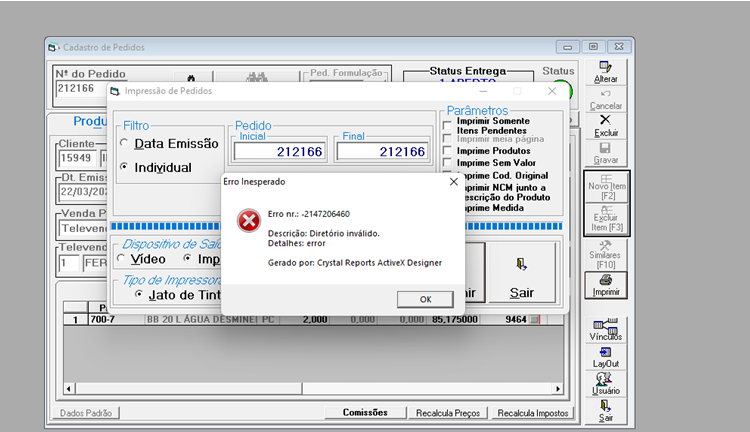The image size is (750, 432).
Task: Click the Recalcula Preços button
Action: pos(448,413)
